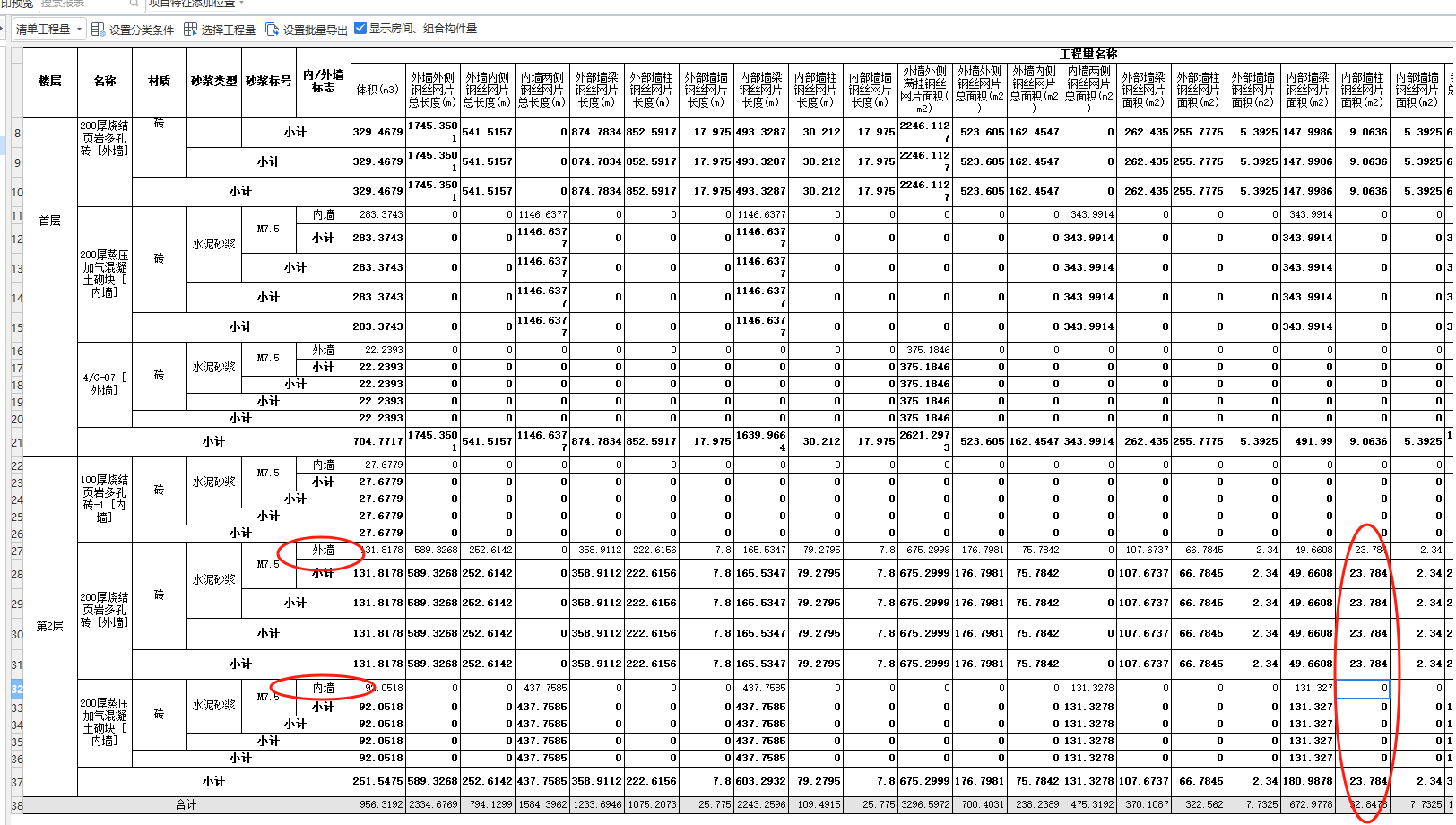1456x825 pixels.
Task: Click total cell 238.2389
Action: 1035,805
